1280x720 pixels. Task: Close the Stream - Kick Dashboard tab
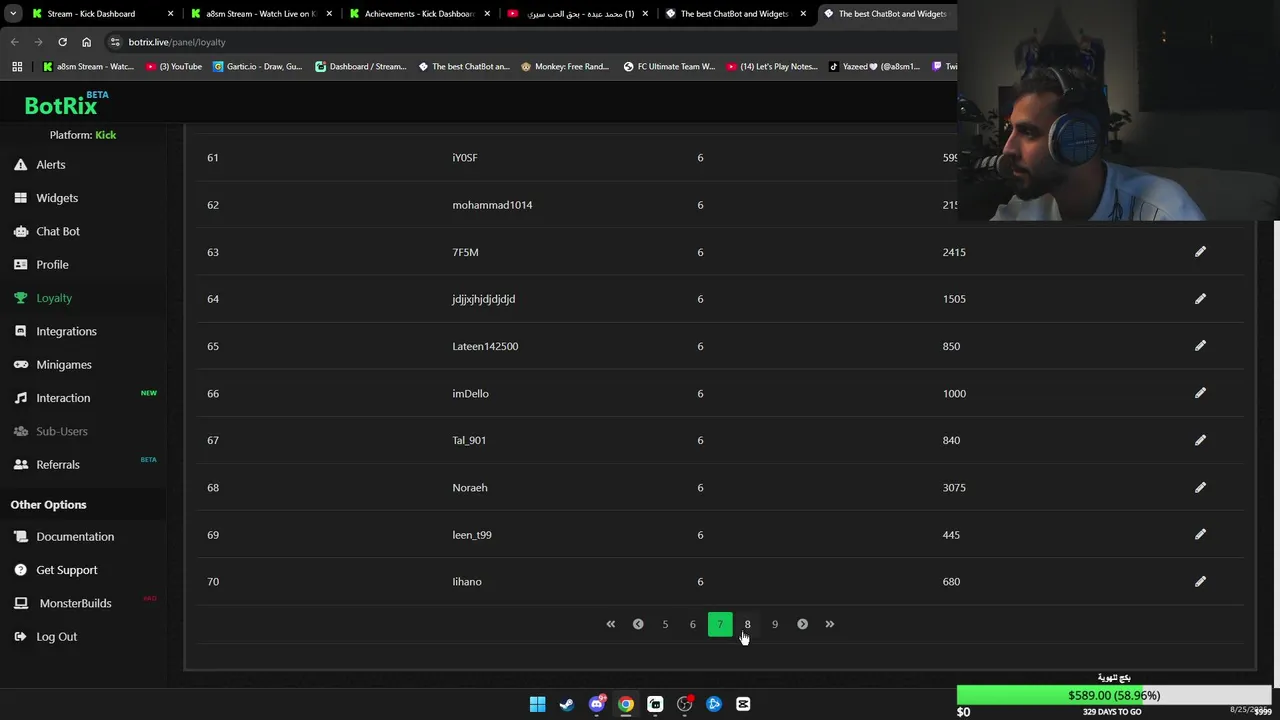tap(171, 14)
